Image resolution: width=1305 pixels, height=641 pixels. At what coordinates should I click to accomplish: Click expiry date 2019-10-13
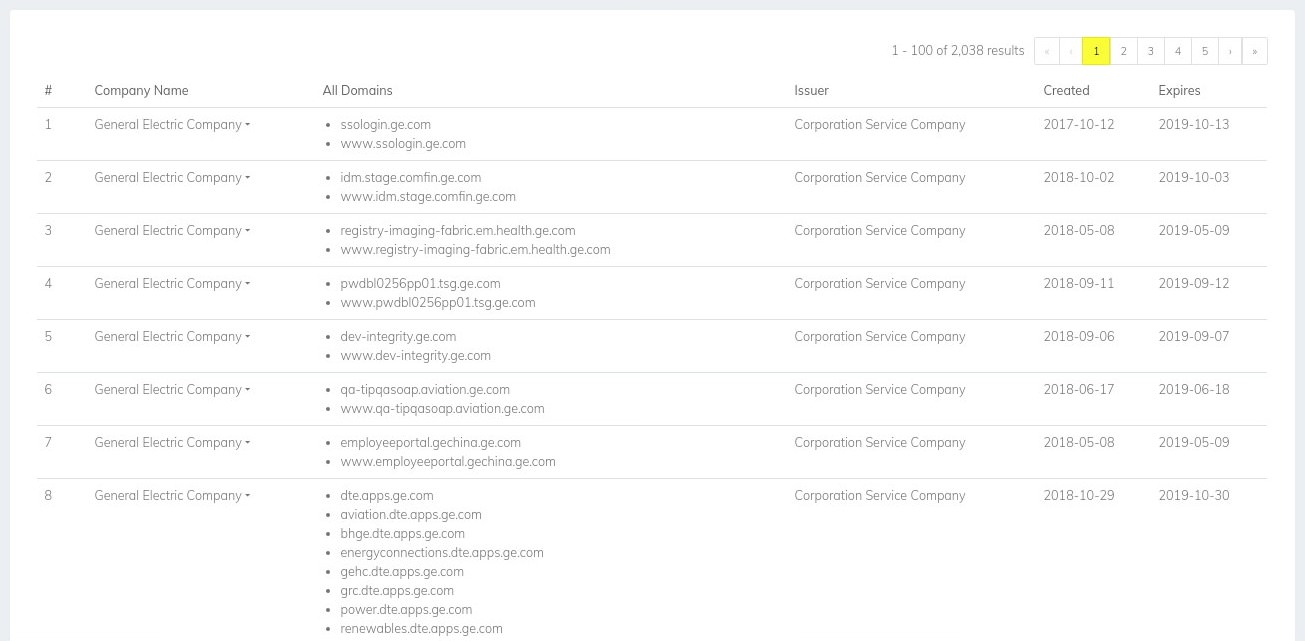[x=1194, y=125]
